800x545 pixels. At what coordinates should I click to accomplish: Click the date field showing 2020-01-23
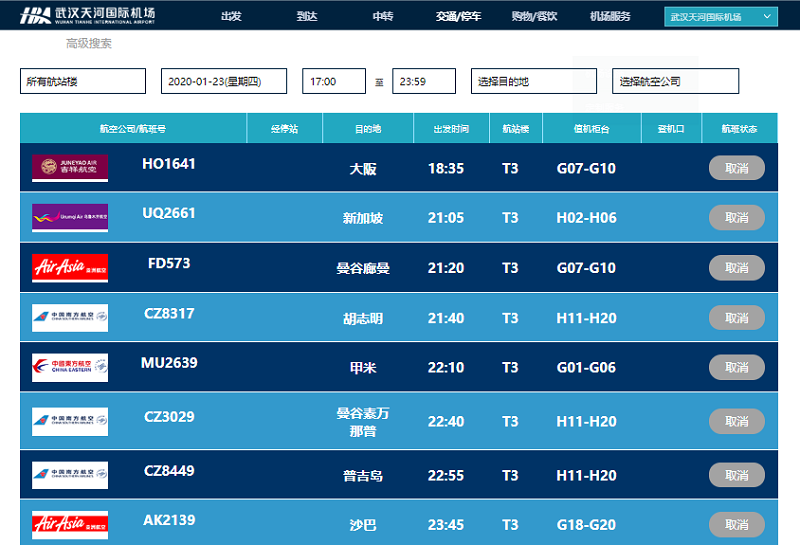(223, 81)
